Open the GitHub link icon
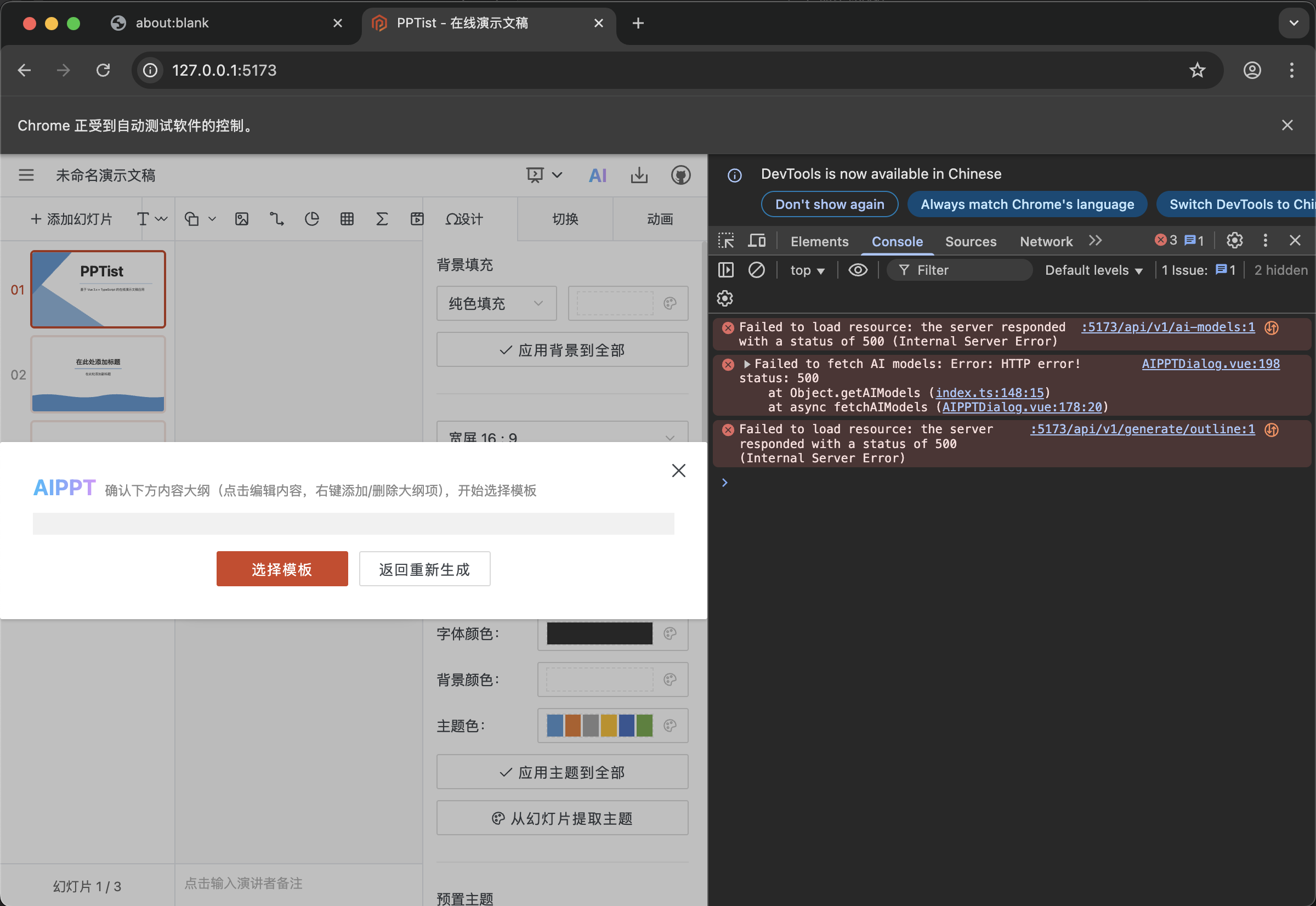The image size is (1316, 906). point(680,175)
